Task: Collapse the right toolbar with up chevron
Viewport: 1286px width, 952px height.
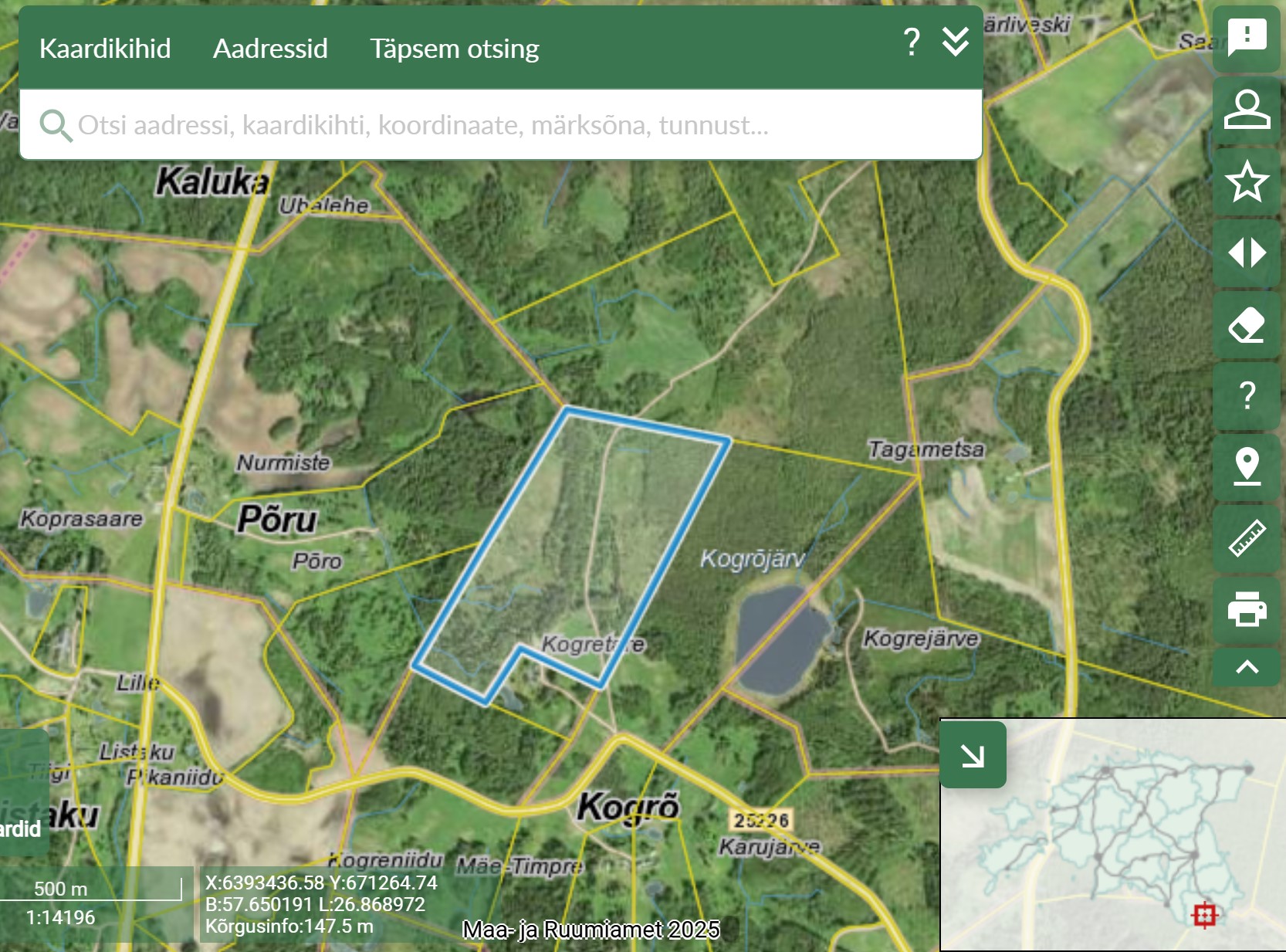Action: (x=1247, y=667)
